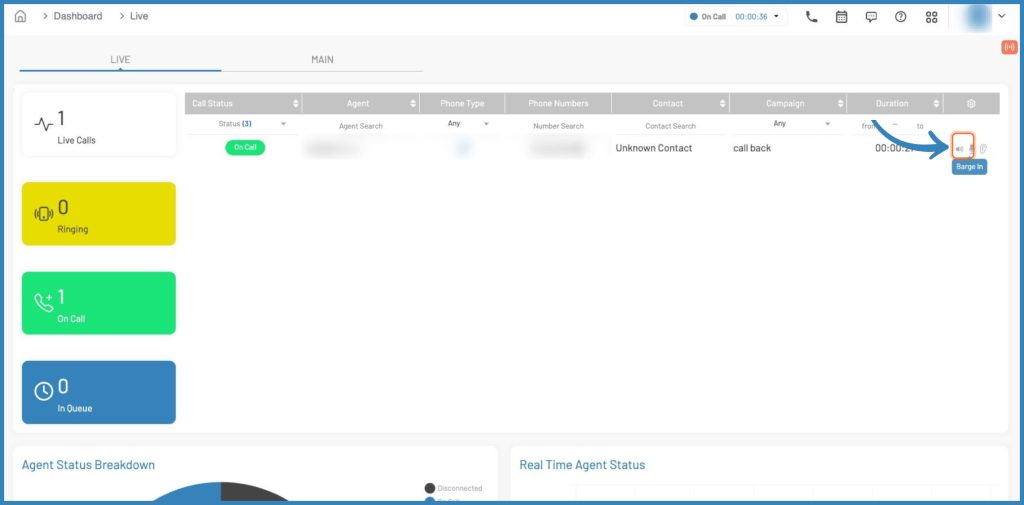Select the yellow Ringing card
Screen dimensions: 1024x505
[x=99, y=214]
